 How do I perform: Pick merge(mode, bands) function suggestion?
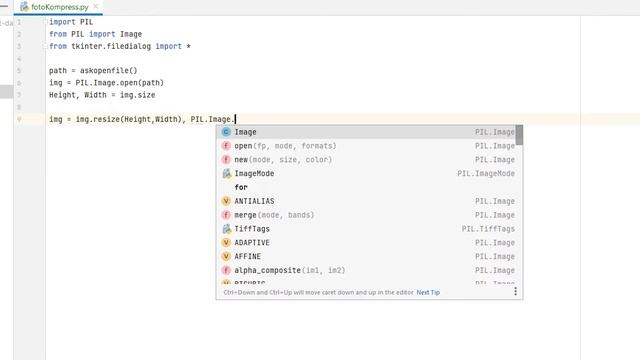pyautogui.click(x=365, y=215)
